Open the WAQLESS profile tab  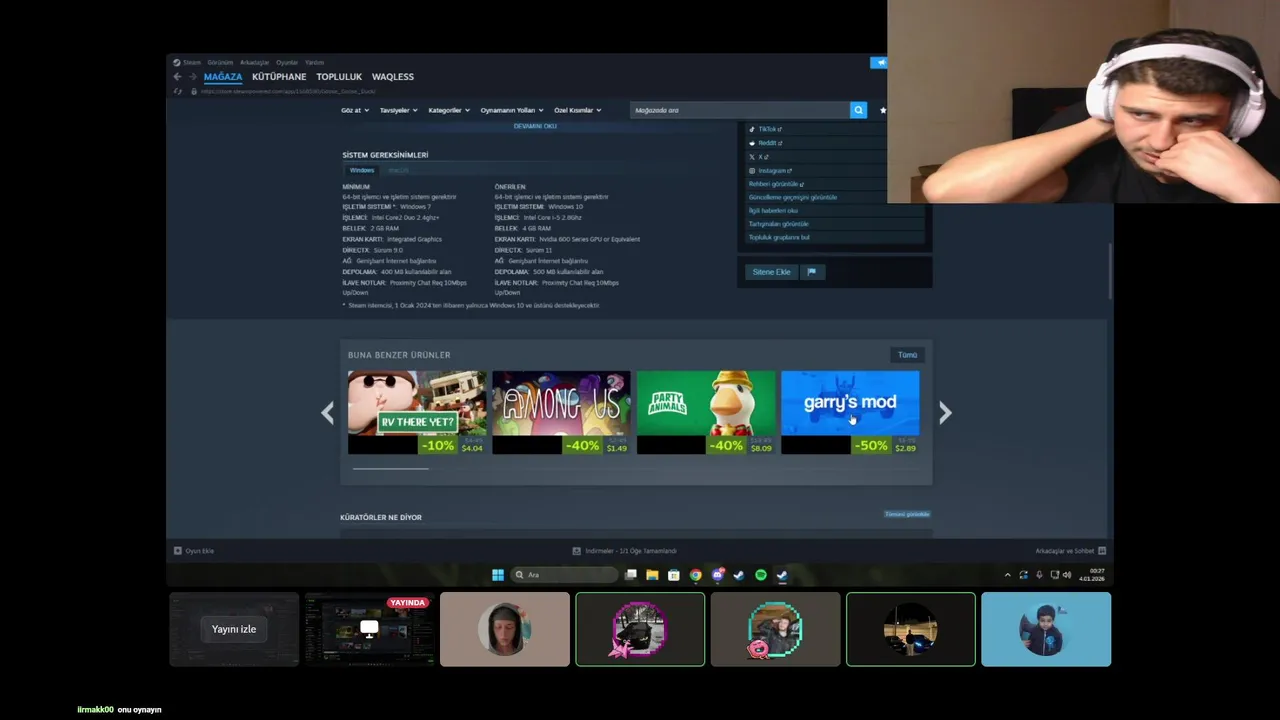click(x=393, y=77)
